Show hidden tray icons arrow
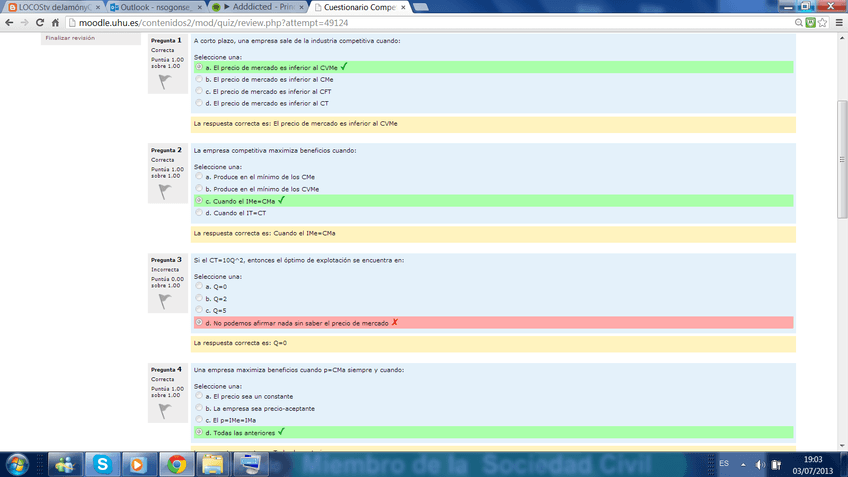This screenshot has width=848, height=477. 743,465
